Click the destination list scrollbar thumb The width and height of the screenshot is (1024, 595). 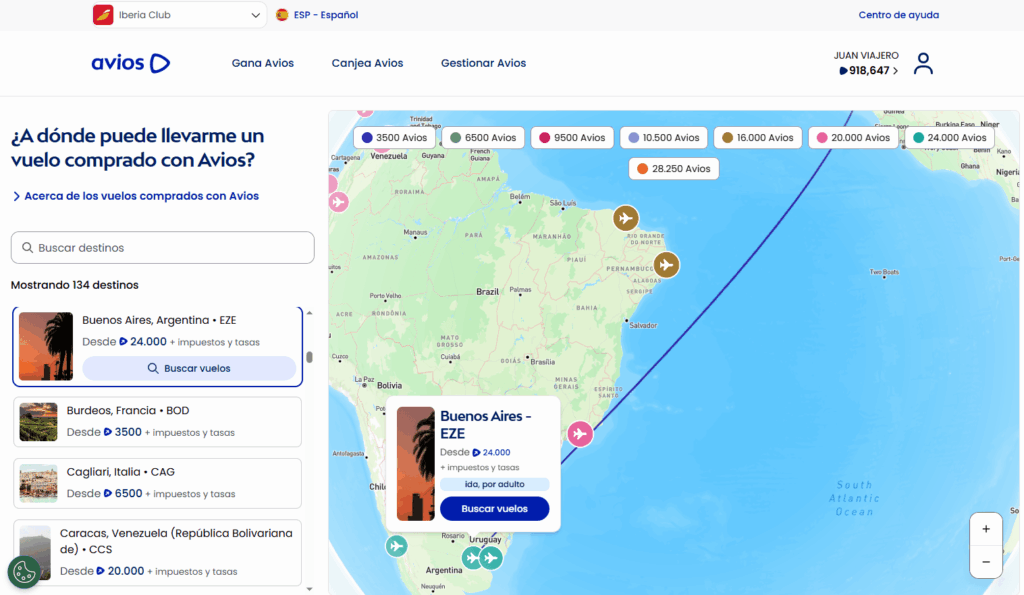pos(310,357)
